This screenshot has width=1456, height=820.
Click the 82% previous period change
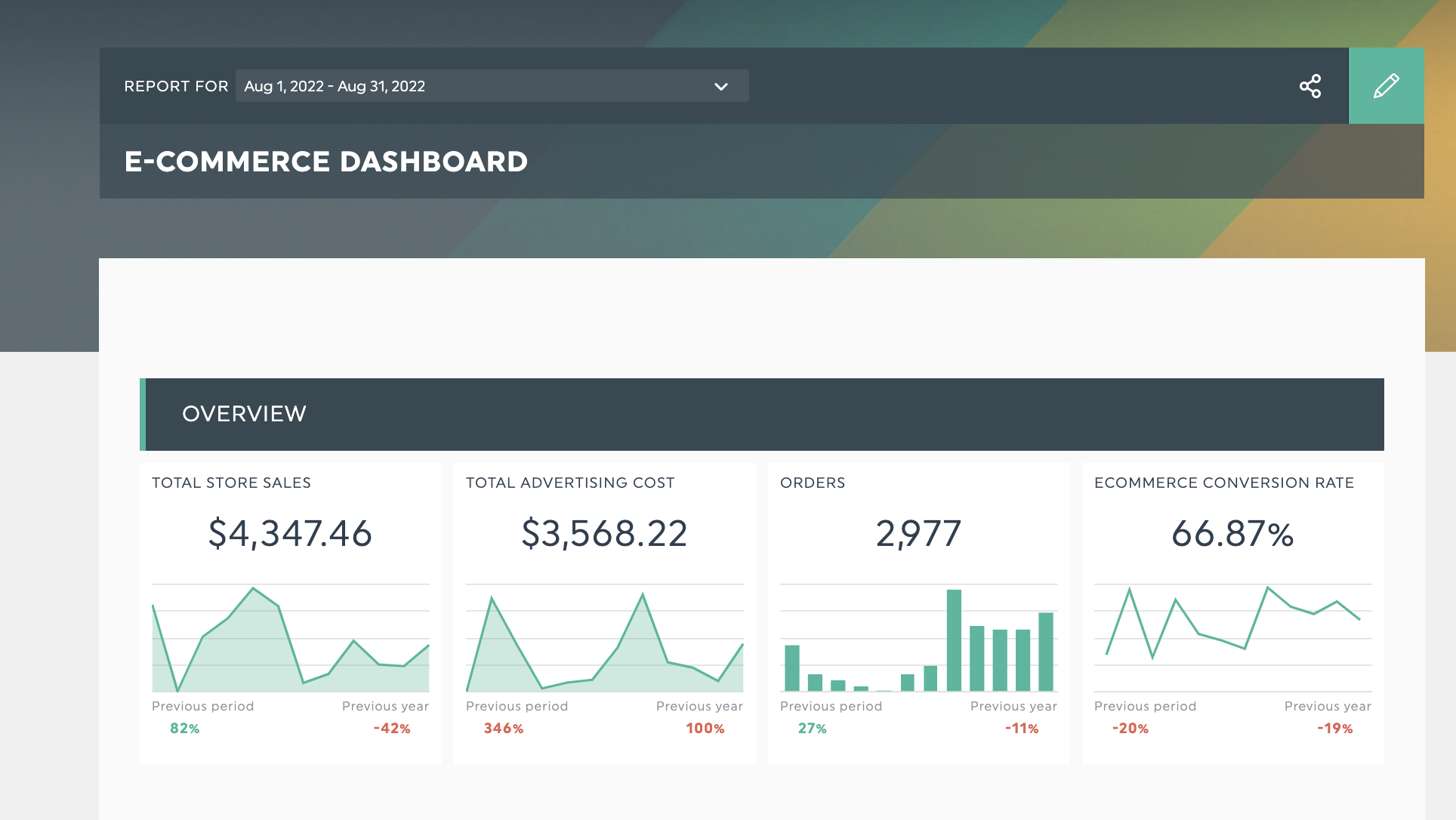tap(184, 729)
